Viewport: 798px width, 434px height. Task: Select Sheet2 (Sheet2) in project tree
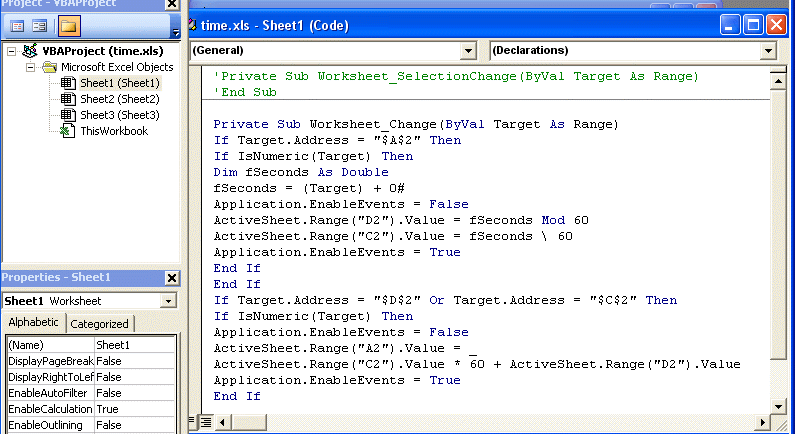pos(120,99)
